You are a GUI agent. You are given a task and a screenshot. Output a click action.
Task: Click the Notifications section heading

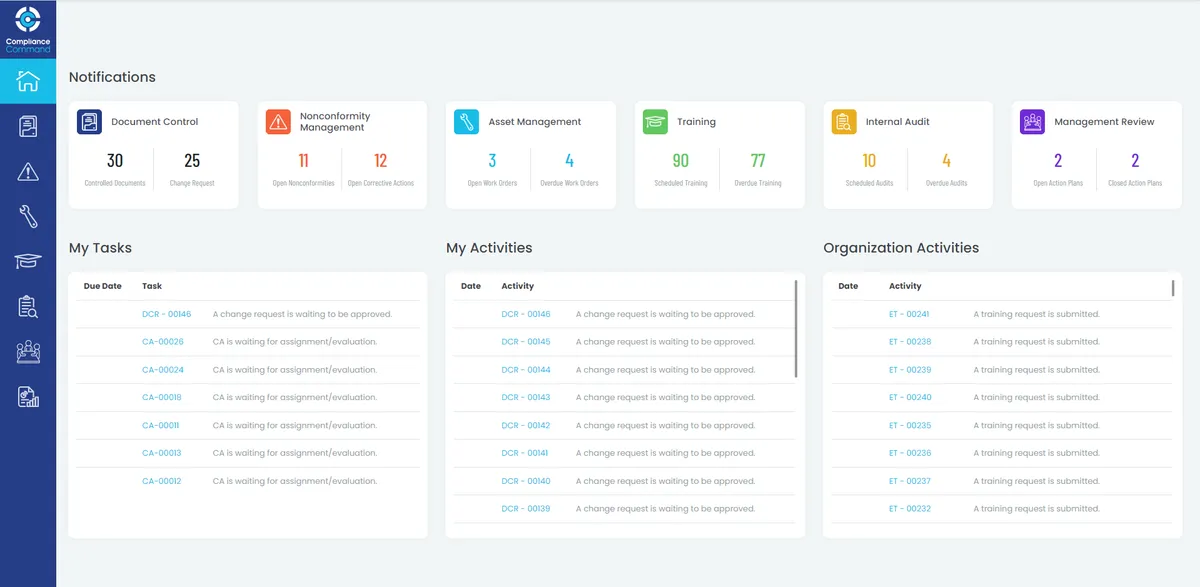coord(112,77)
